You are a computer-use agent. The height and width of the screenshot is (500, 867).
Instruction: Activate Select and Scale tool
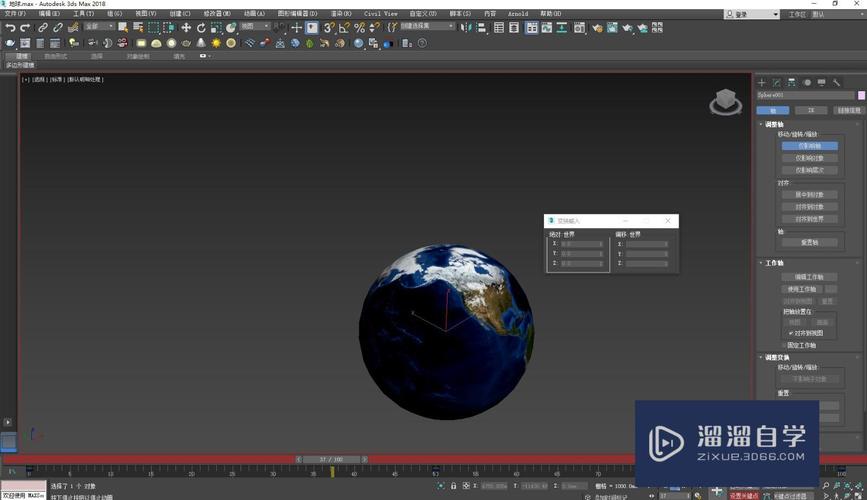[216, 27]
